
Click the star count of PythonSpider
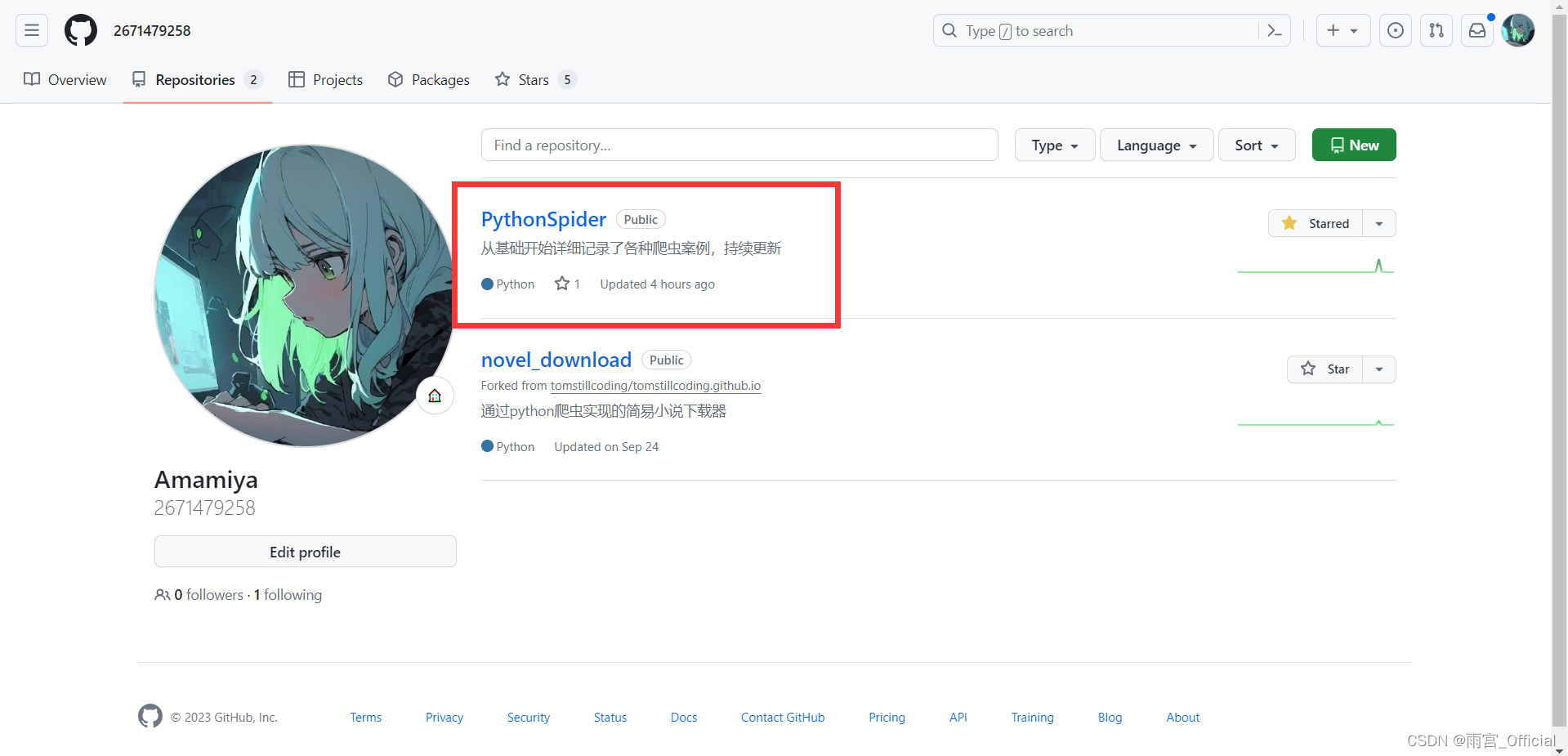[x=567, y=284]
